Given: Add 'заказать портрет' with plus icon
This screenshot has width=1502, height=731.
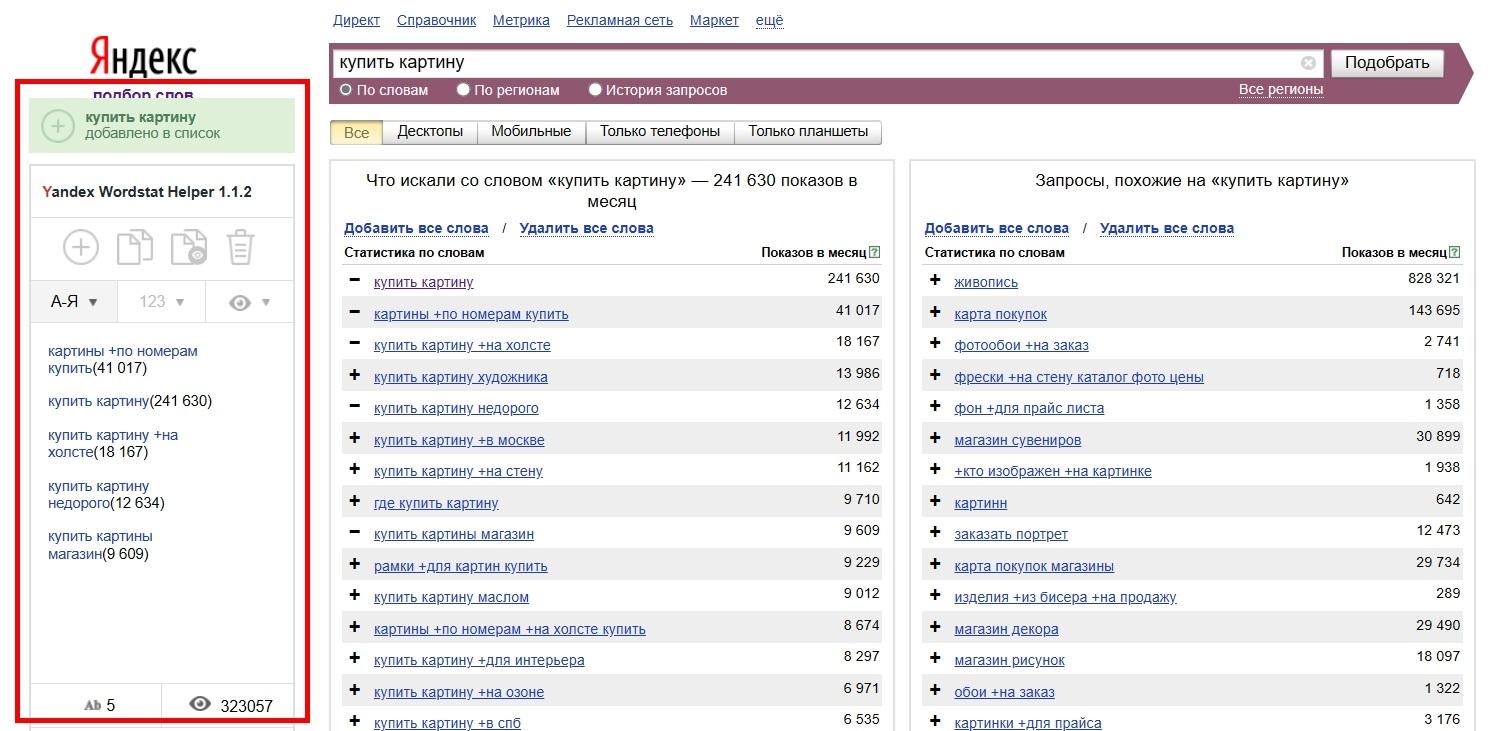Looking at the screenshot, I should pos(935,533).
